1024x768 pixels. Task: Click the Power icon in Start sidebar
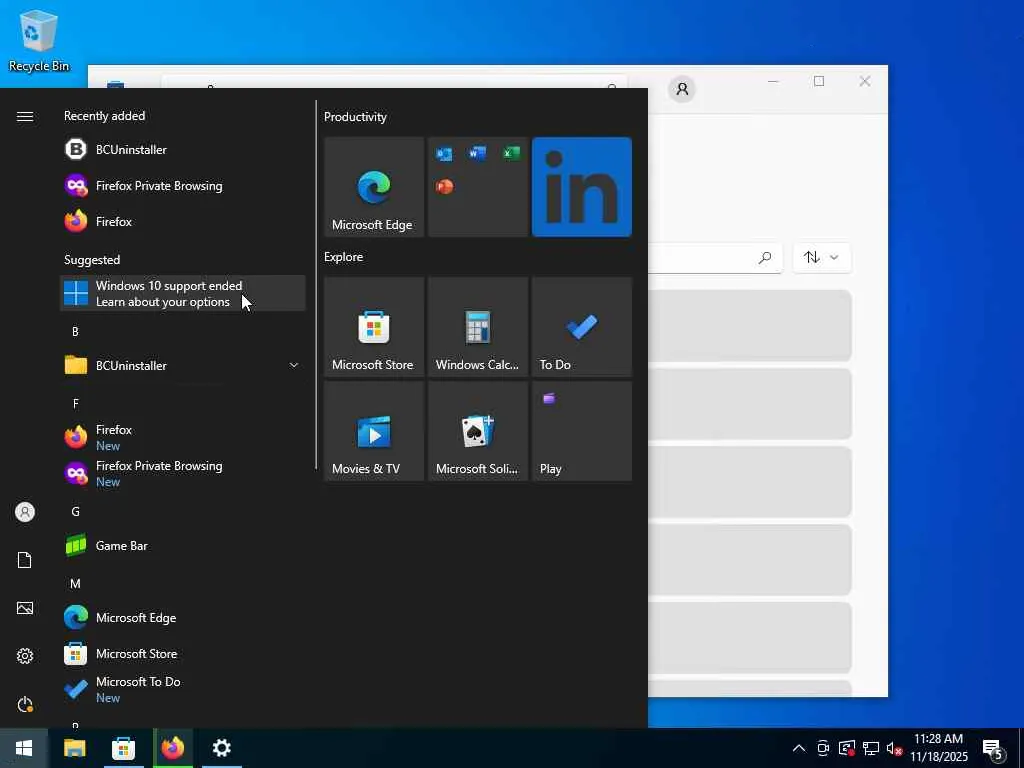[25, 704]
